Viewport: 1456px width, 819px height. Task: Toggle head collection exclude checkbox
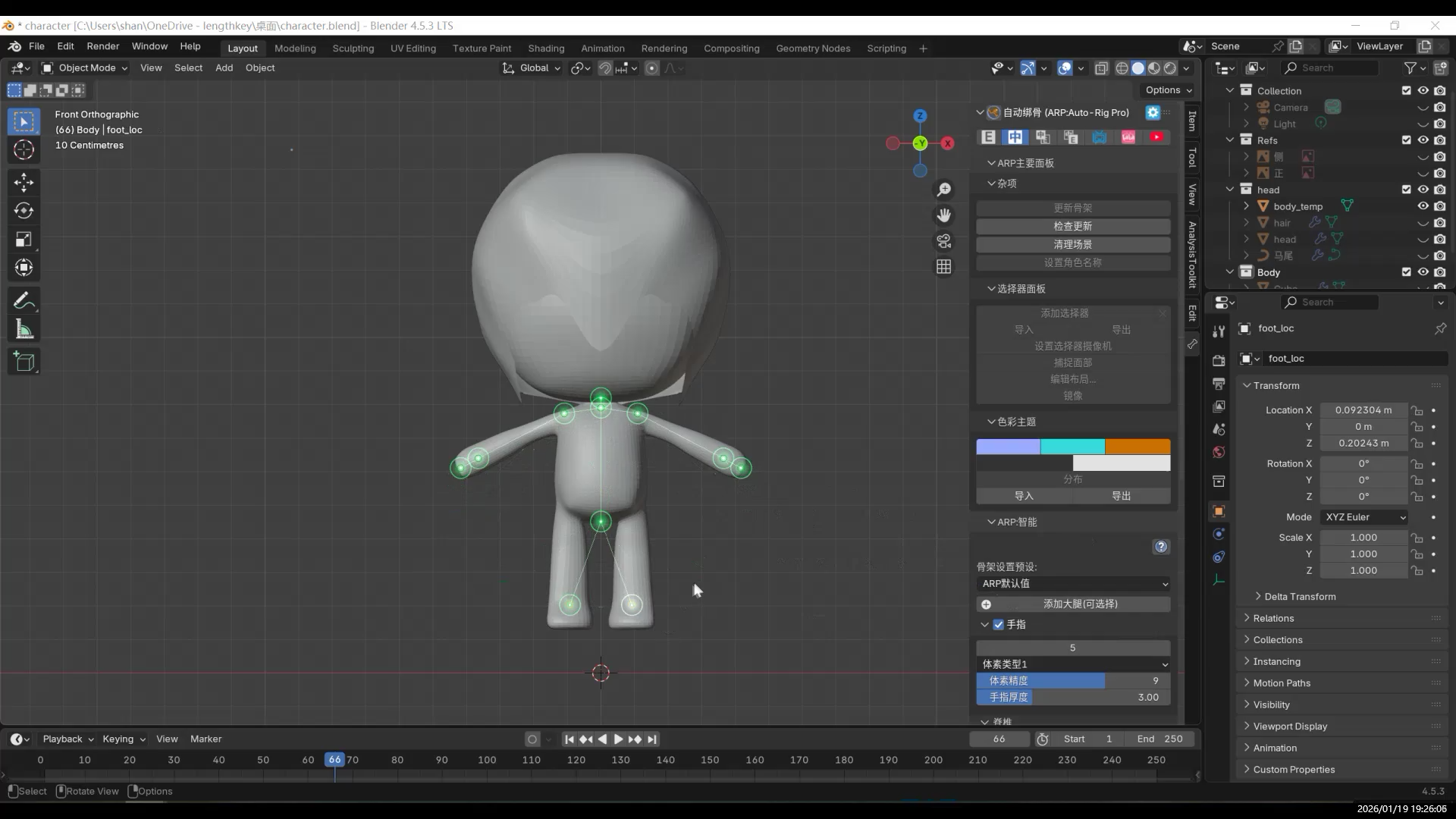point(1406,190)
